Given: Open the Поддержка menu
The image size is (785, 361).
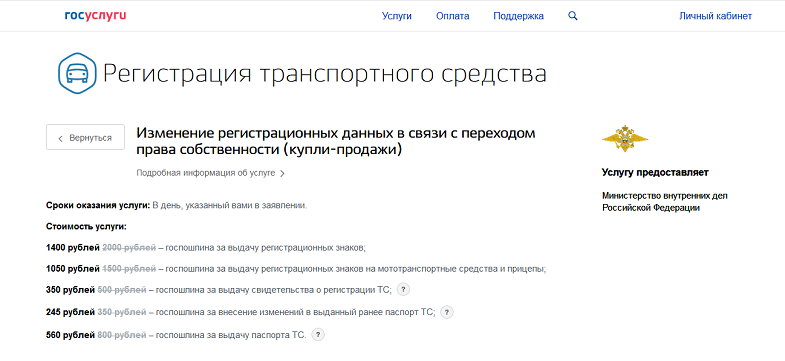Looking at the screenshot, I should tap(518, 16).
